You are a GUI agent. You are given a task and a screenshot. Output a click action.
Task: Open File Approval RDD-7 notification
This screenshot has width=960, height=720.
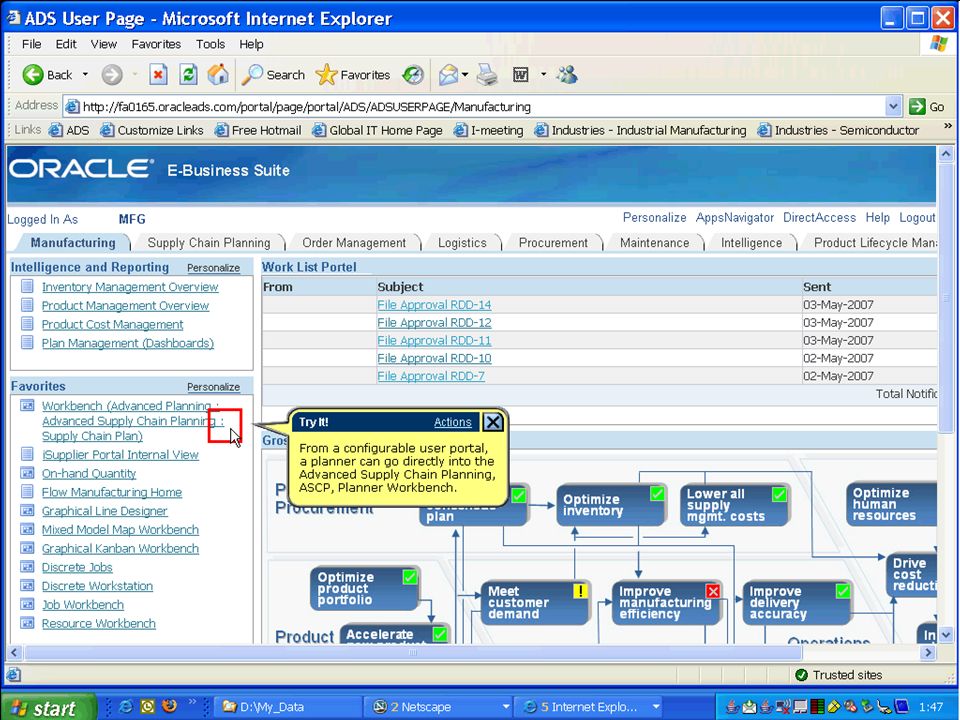point(431,376)
